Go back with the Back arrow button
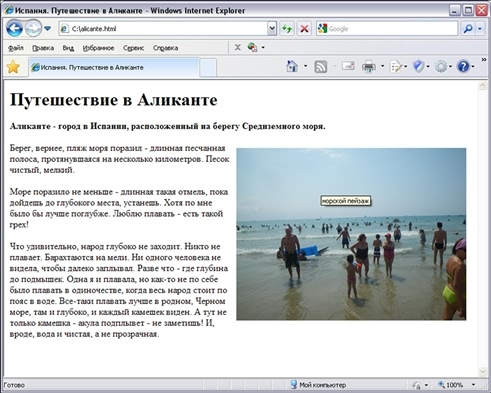Image resolution: width=491 pixels, height=393 pixels. (14, 29)
